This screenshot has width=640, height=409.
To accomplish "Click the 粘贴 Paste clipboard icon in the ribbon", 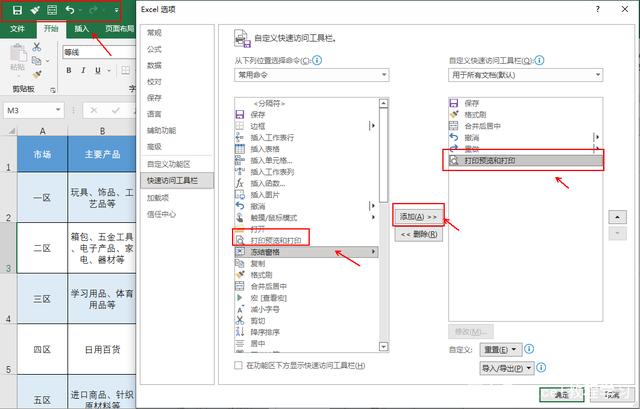I will [18, 54].
